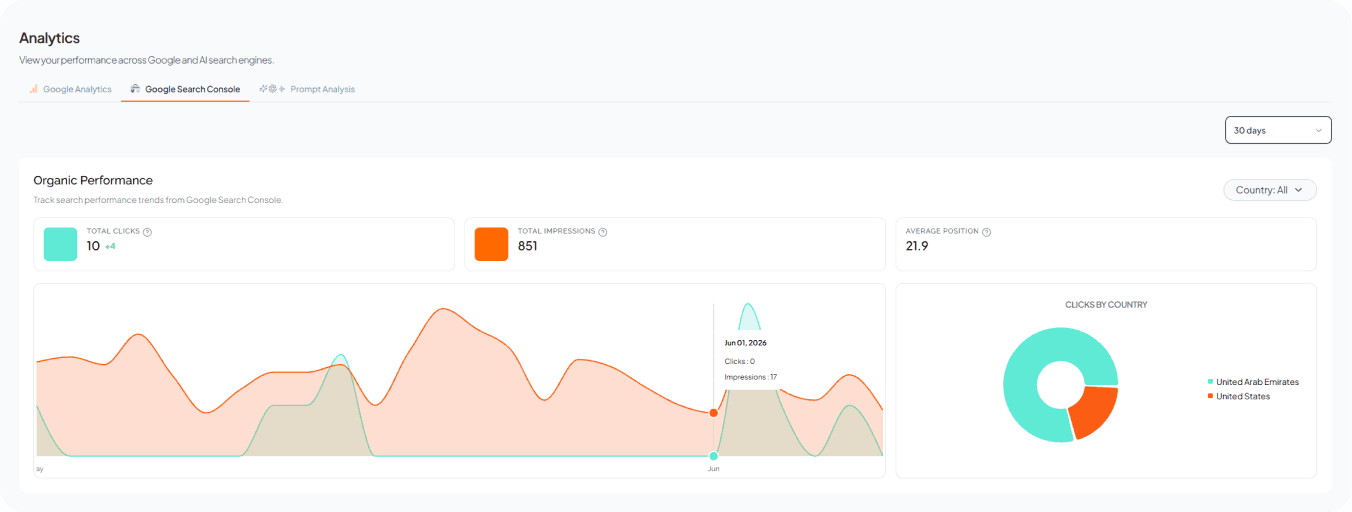This screenshot has width=1352, height=512.
Task: Click the Total Clicks help icon
Action: (147, 232)
